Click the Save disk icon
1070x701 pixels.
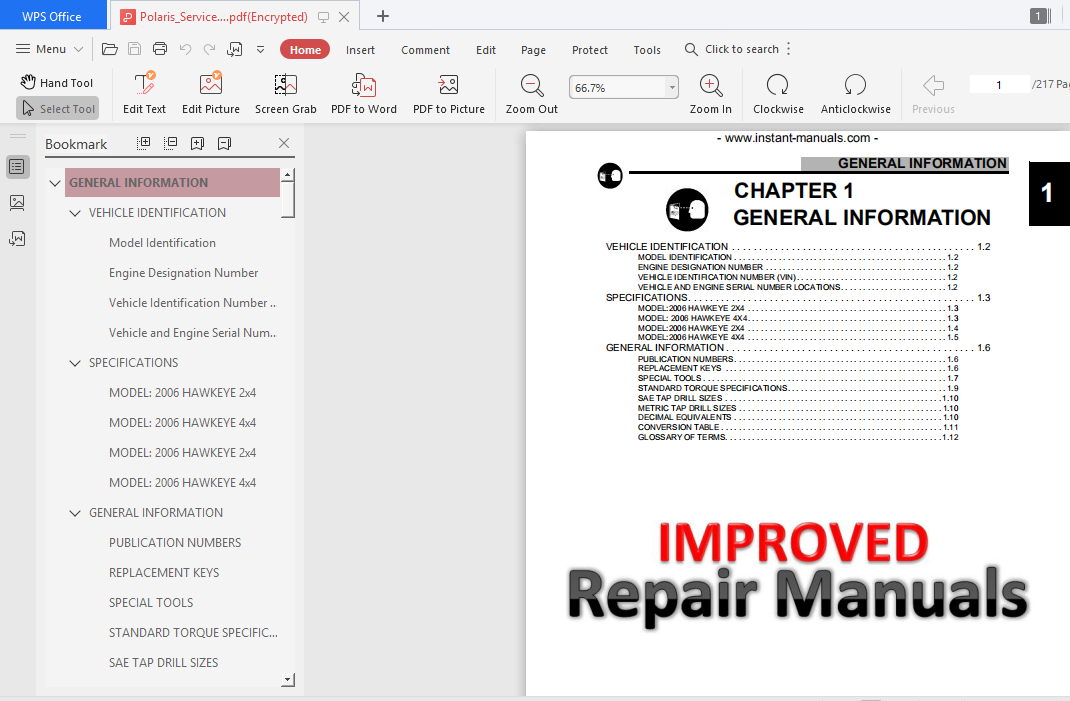click(x=134, y=49)
